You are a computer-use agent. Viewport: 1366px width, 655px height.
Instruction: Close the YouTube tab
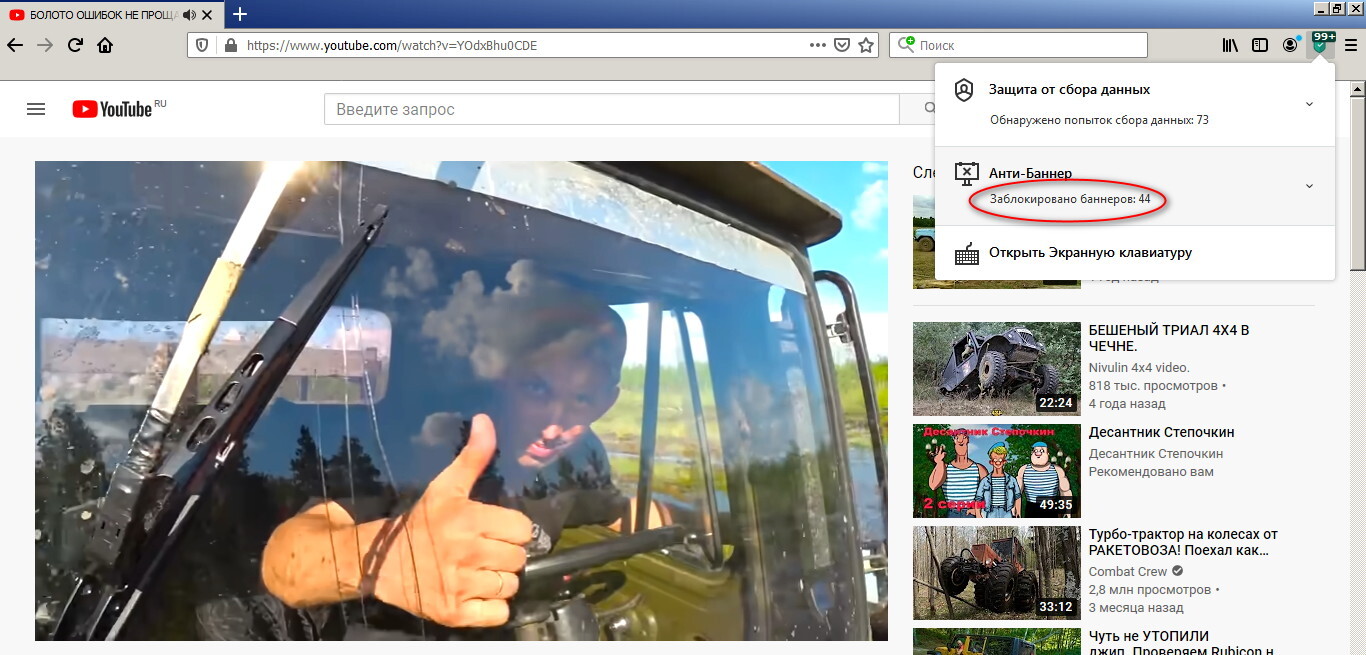(207, 15)
